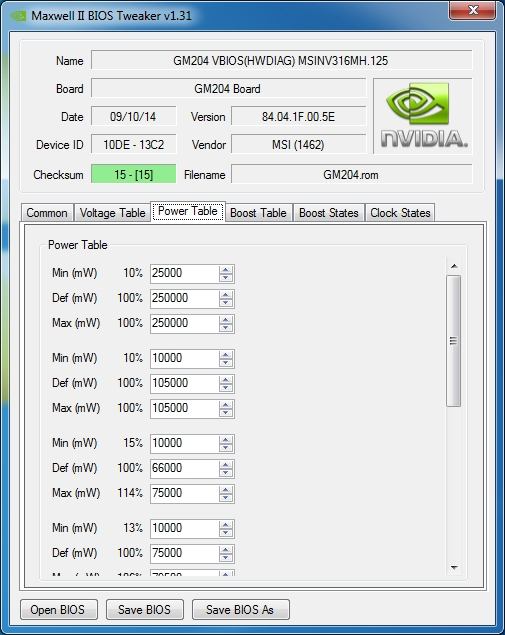This screenshot has width=505, height=635.
Task: Go to the Boost Table tab
Action: click(258, 213)
